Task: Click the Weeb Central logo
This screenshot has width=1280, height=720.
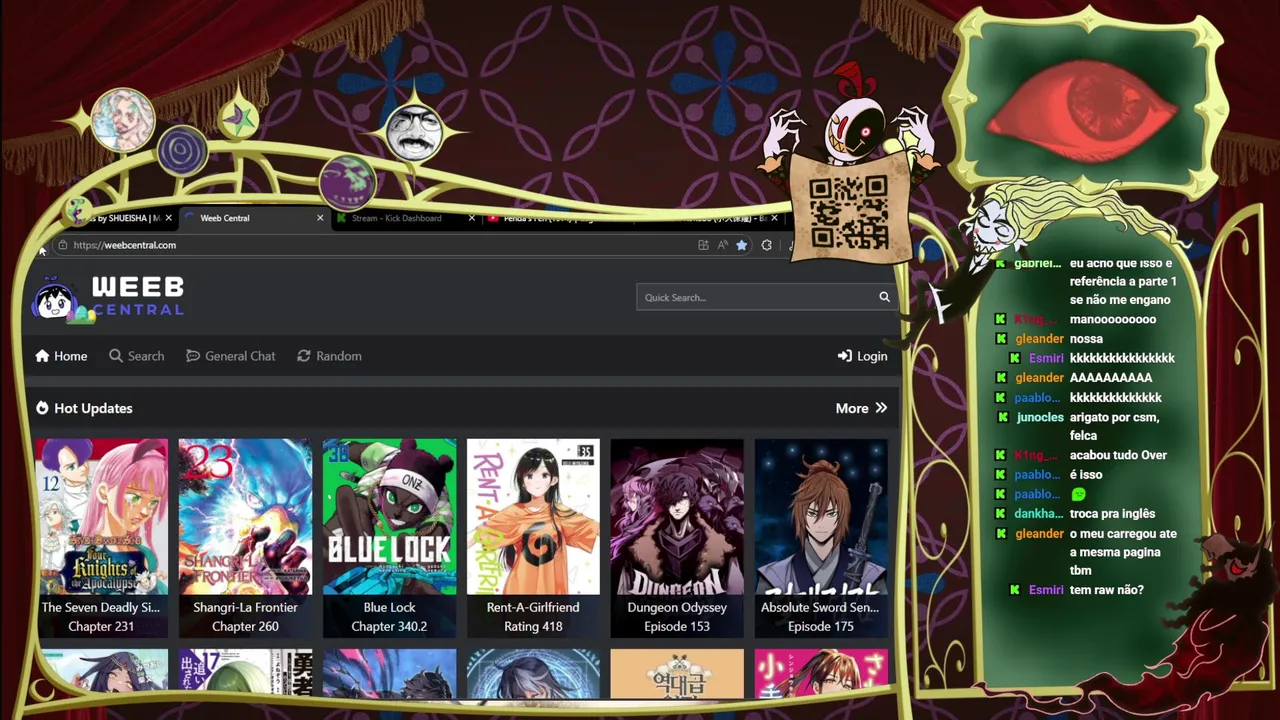Action: pyautogui.click(x=109, y=298)
